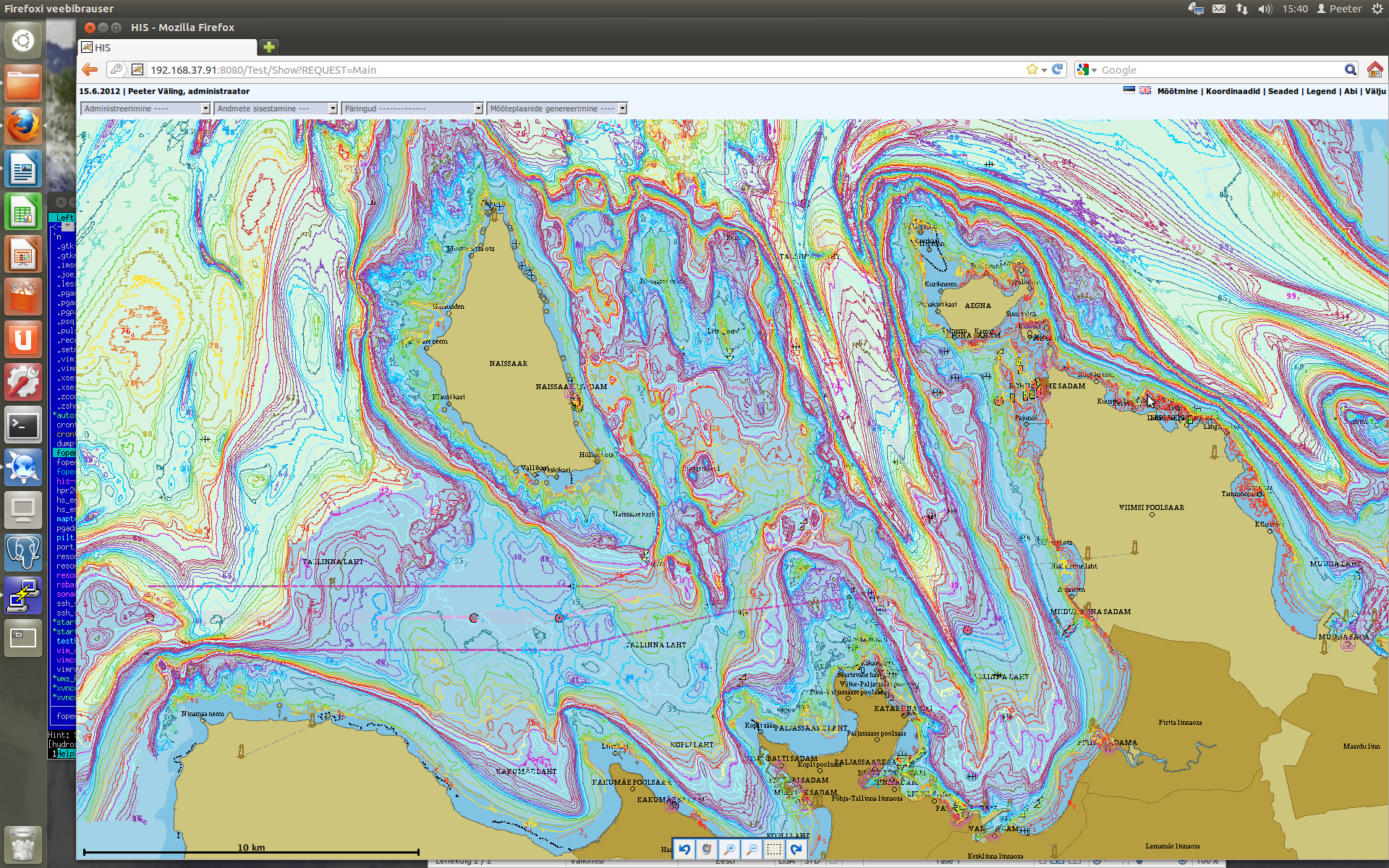
Task: Click the redo arrow in map toolbar
Action: (x=796, y=849)
